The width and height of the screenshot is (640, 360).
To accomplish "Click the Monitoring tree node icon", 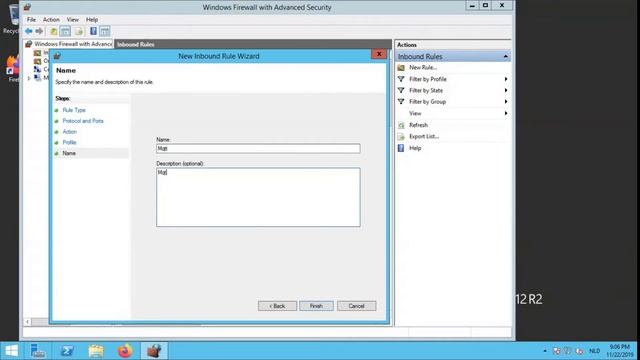I will 38,77.
